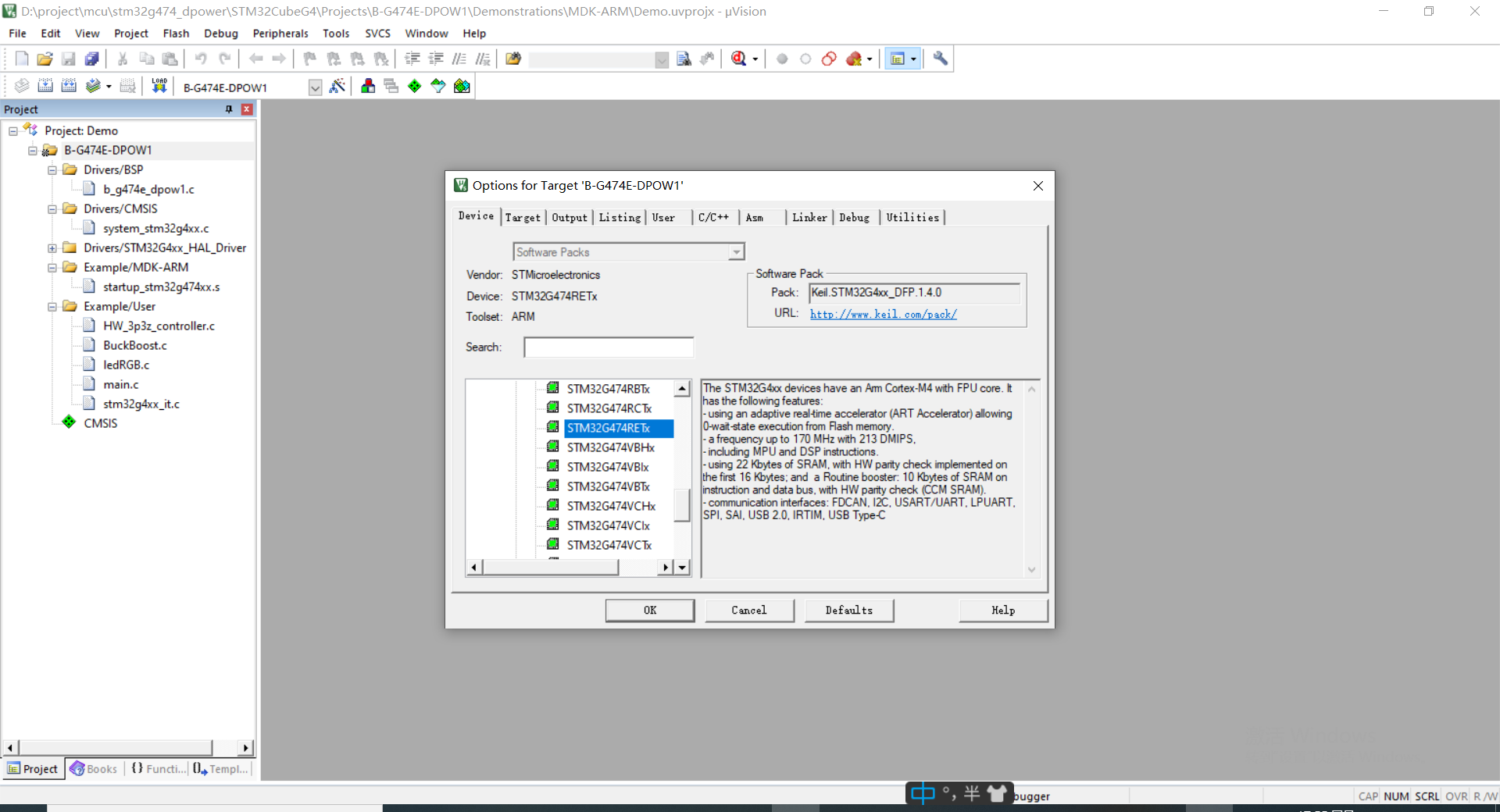
Task: Click the Defaults button
Action: (849, 611)
